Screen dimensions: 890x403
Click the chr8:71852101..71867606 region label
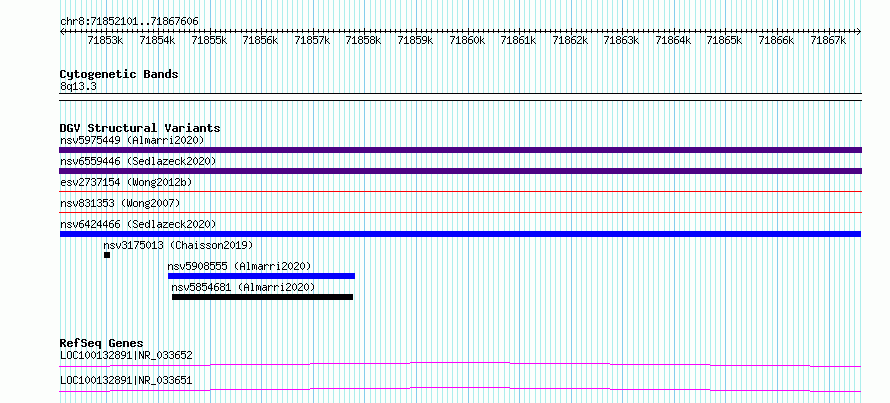(x=129, y=22)
